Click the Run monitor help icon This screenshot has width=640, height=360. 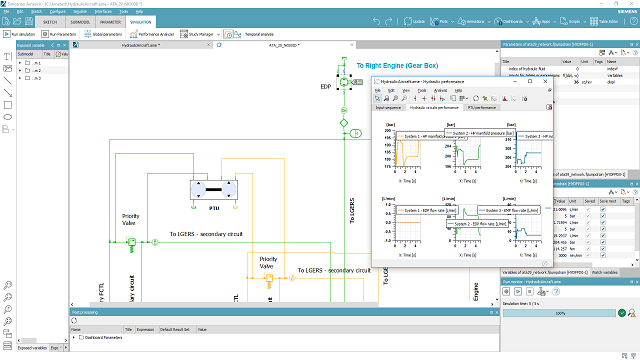556,291
